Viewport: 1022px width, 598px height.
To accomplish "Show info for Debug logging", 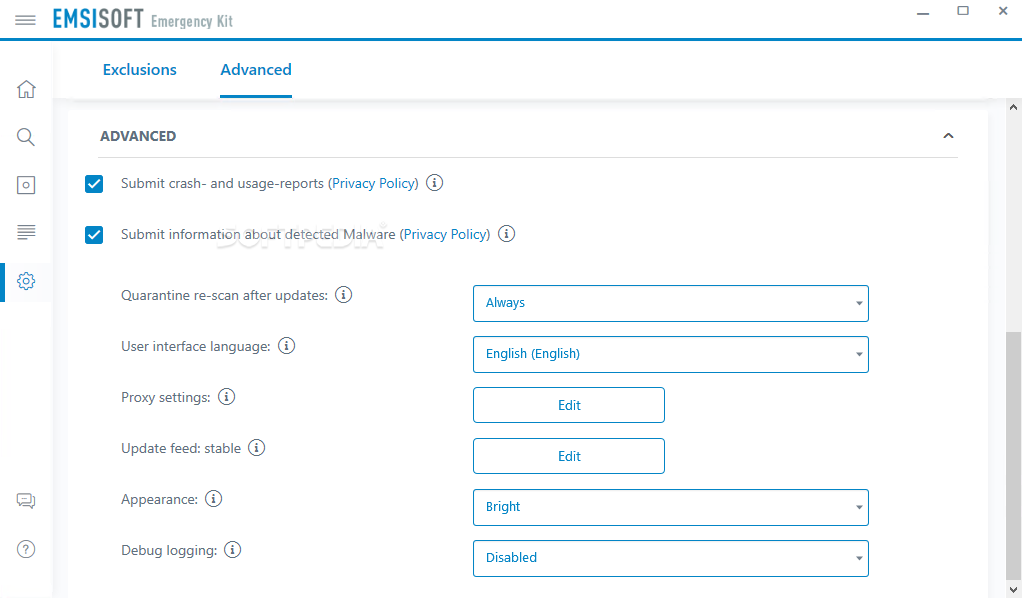I will click(233, 550).
